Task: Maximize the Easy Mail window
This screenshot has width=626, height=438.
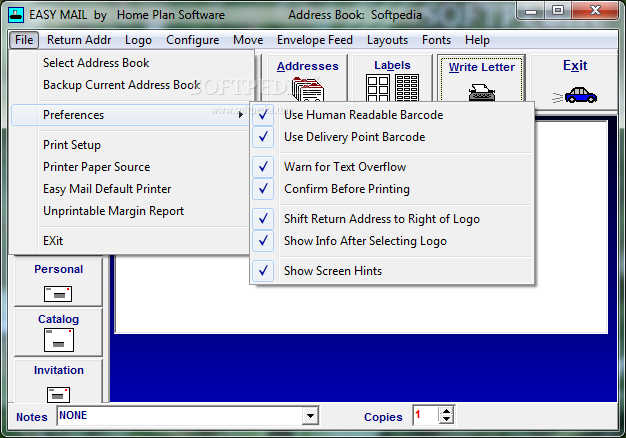Action: tap(558, 11)
